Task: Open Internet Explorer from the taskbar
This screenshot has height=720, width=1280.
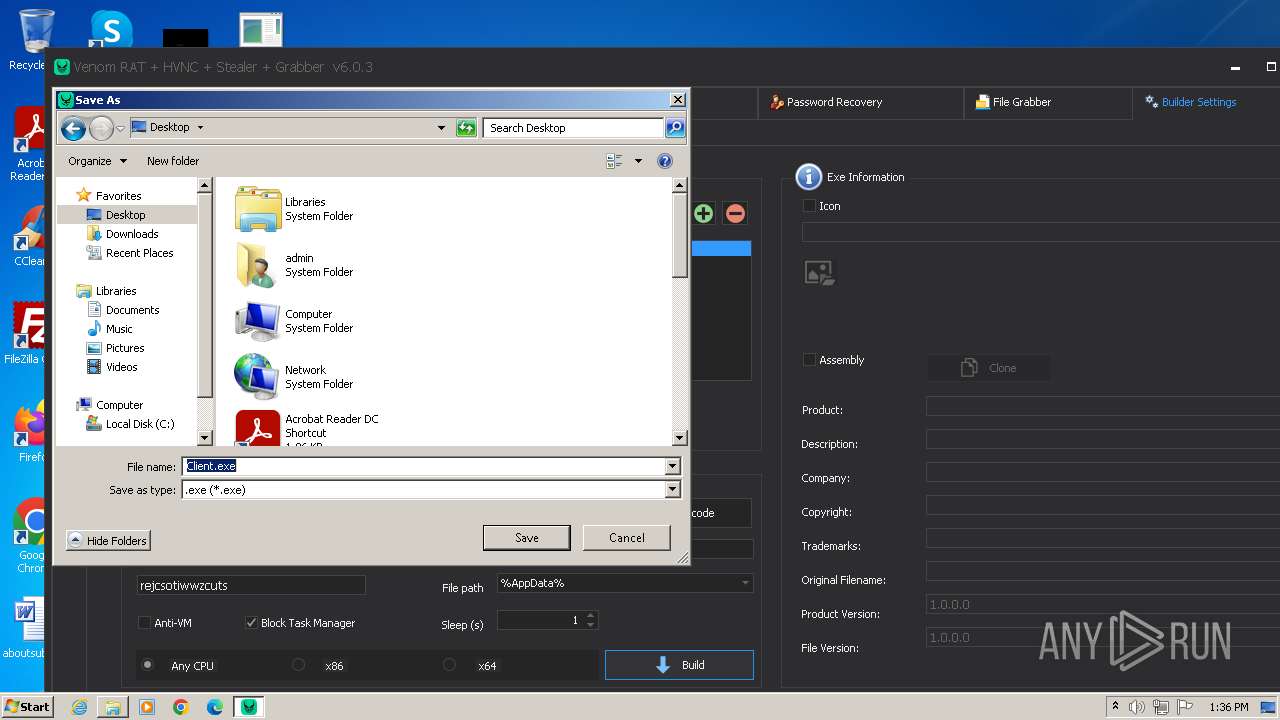Action: 79,707
